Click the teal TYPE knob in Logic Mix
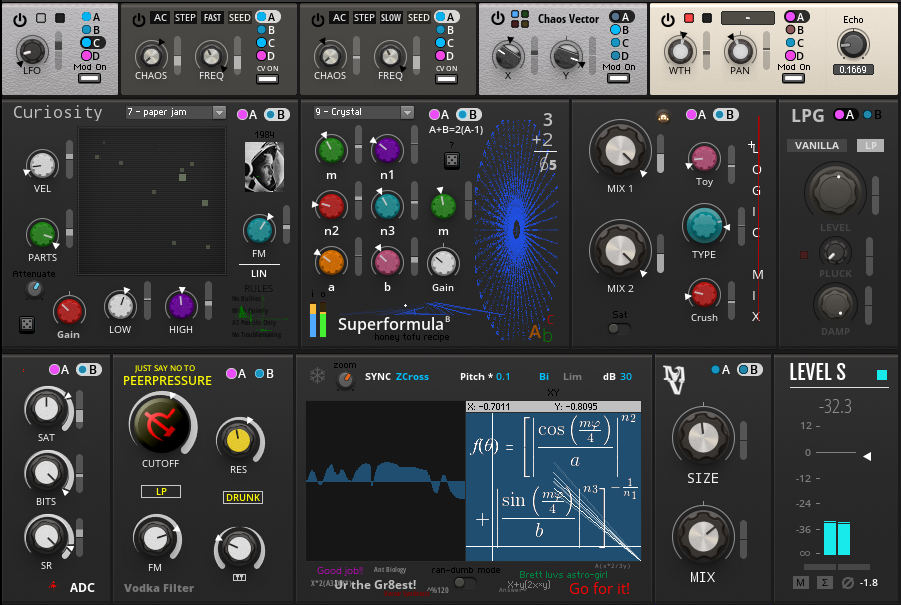Screen dimensions: 901x605 [703, 226]
